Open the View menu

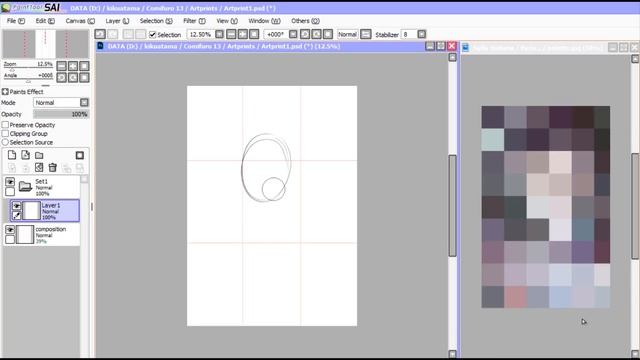click(x=227, y=21)
